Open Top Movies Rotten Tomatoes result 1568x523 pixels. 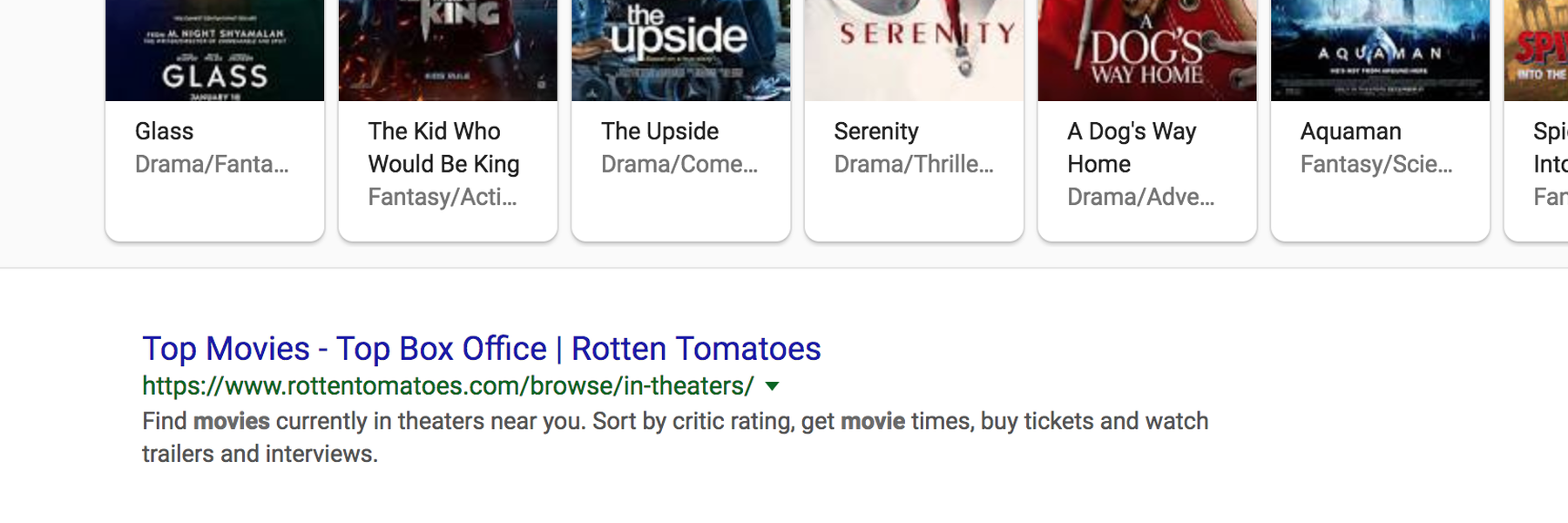482,349
